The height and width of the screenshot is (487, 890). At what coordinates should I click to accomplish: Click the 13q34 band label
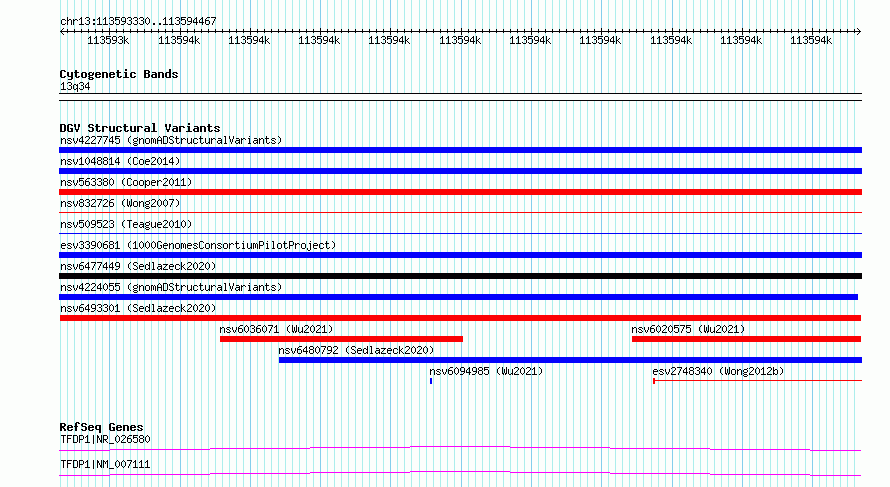[75, 86]
